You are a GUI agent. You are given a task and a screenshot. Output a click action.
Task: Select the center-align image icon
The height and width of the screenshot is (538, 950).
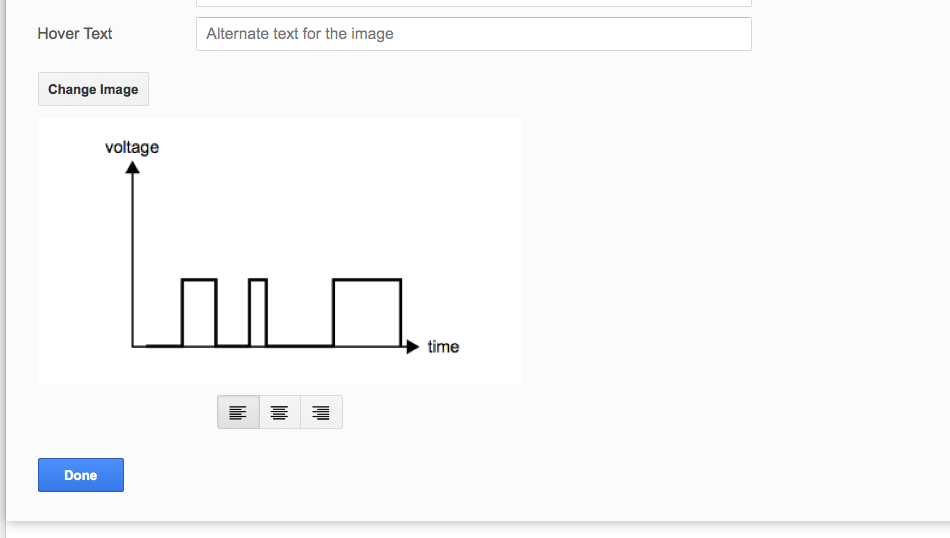pyautogui.click(x=279, y=412)
